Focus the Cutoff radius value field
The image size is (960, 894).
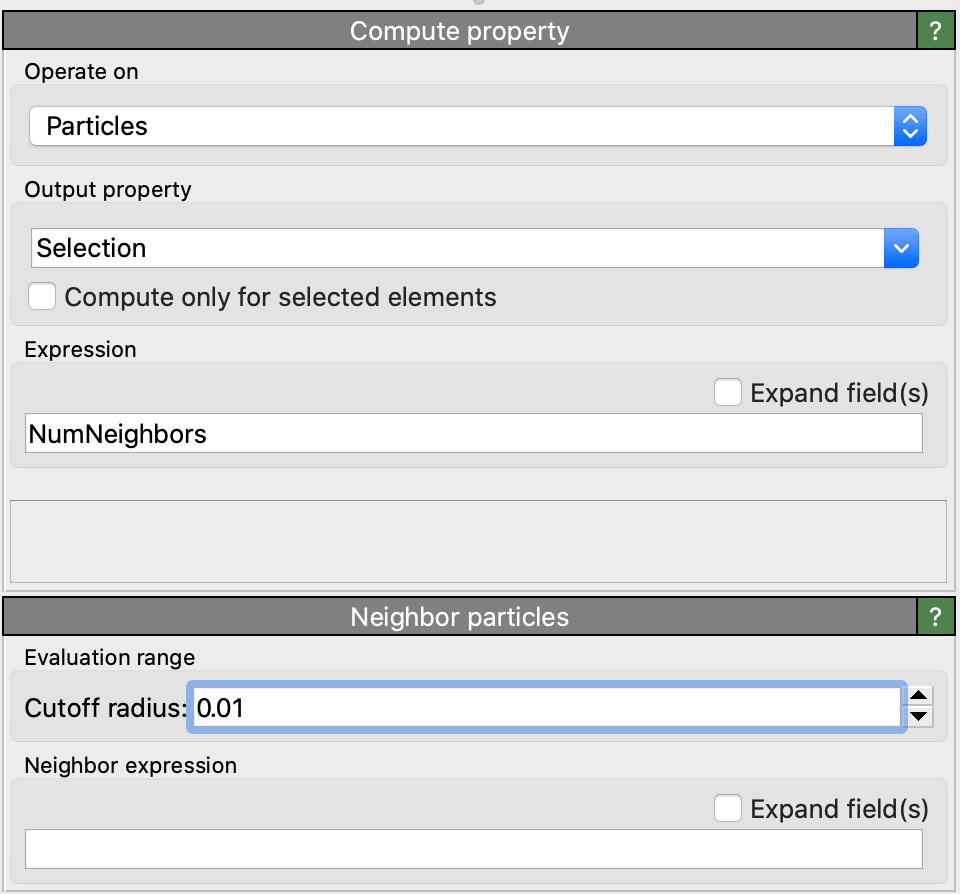coord(547,709)
